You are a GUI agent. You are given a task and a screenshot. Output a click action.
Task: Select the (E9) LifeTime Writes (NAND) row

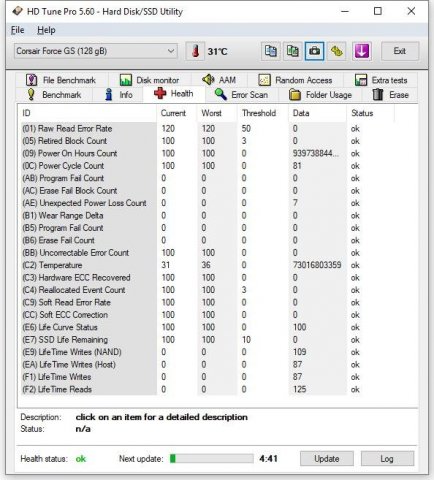pos(207,352)
